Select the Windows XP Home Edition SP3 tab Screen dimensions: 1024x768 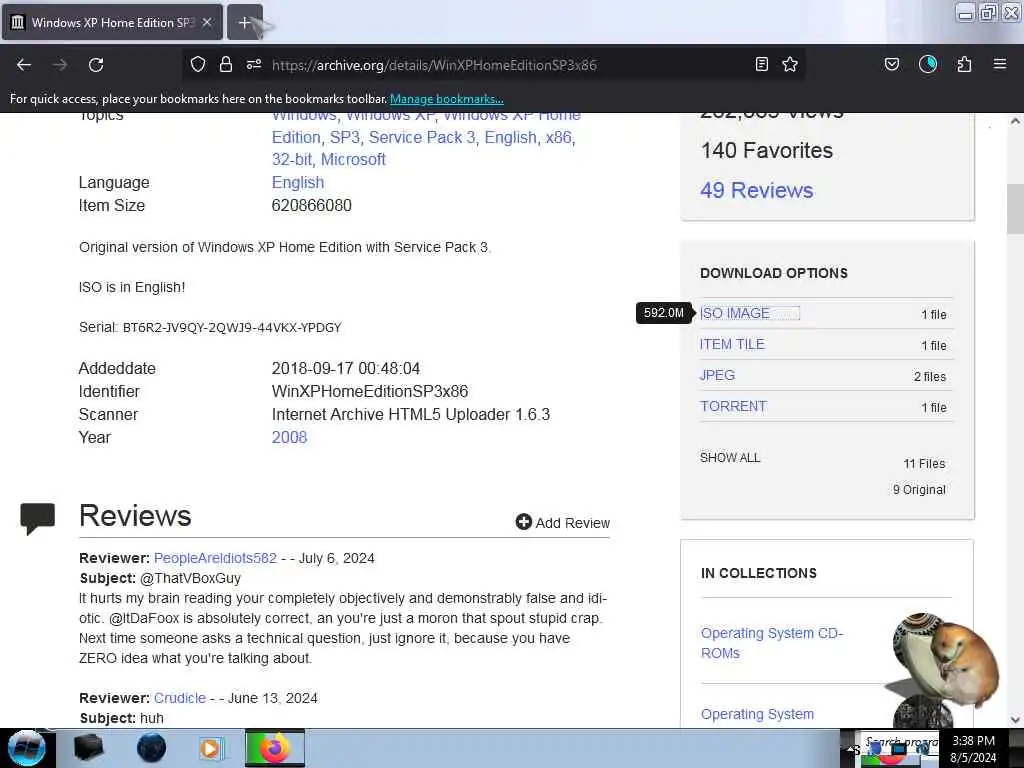click(x=112, y=22)
